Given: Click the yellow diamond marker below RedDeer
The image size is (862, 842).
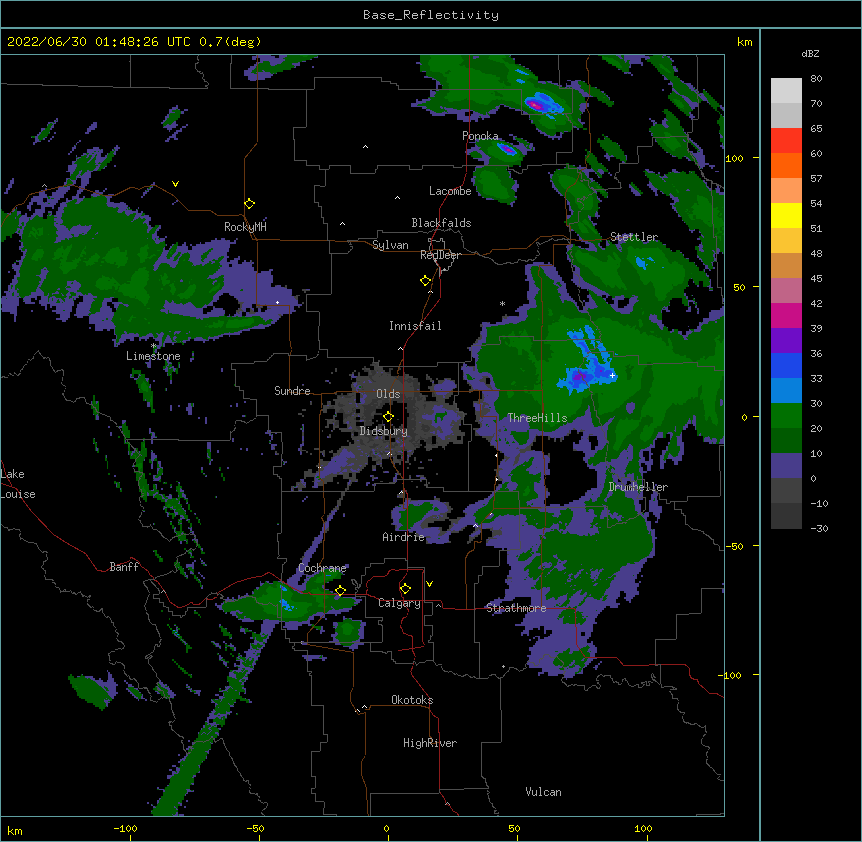Looking at the screenshot, I should (426, 281).
